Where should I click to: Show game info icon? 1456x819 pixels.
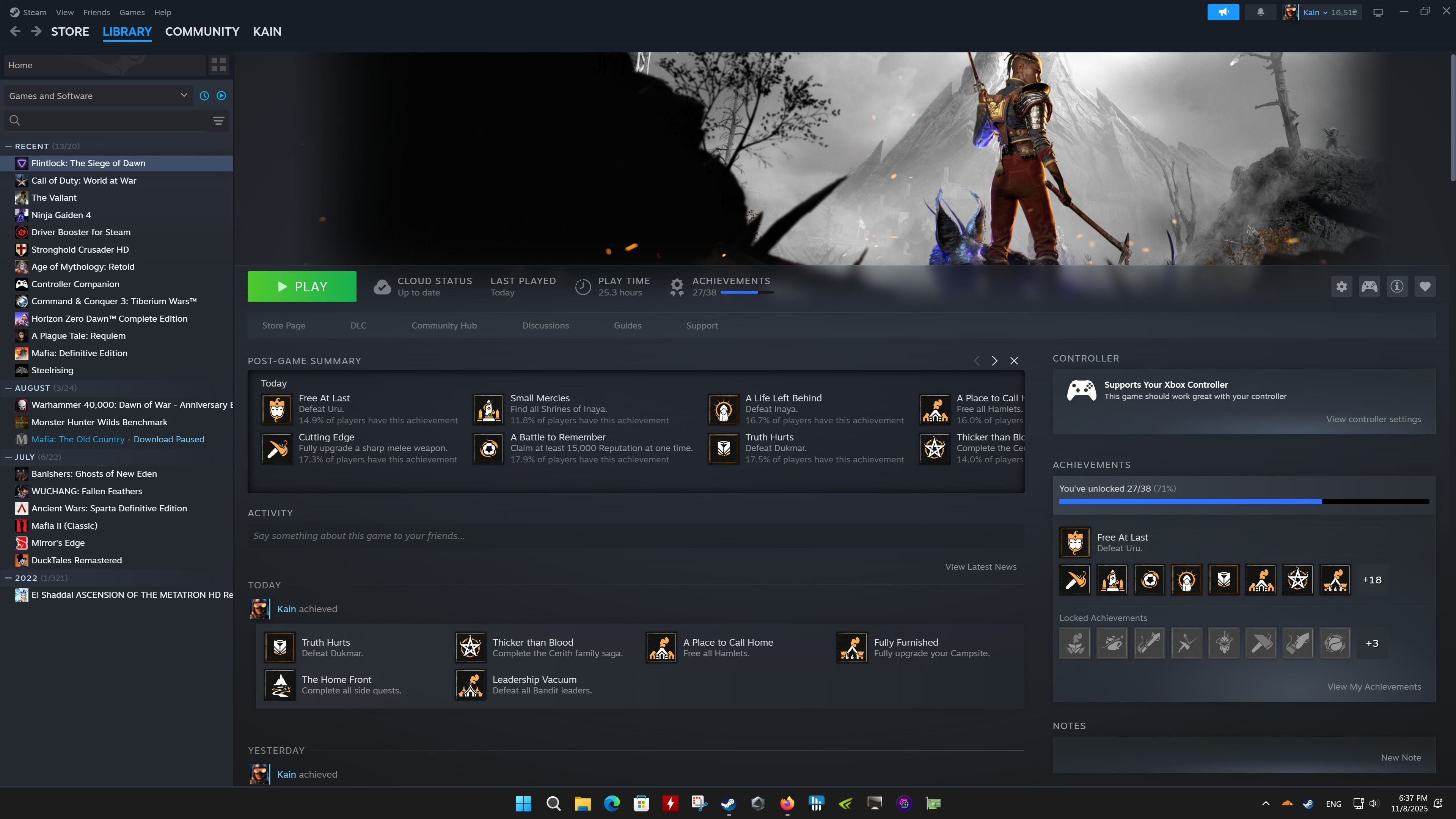1397,286
